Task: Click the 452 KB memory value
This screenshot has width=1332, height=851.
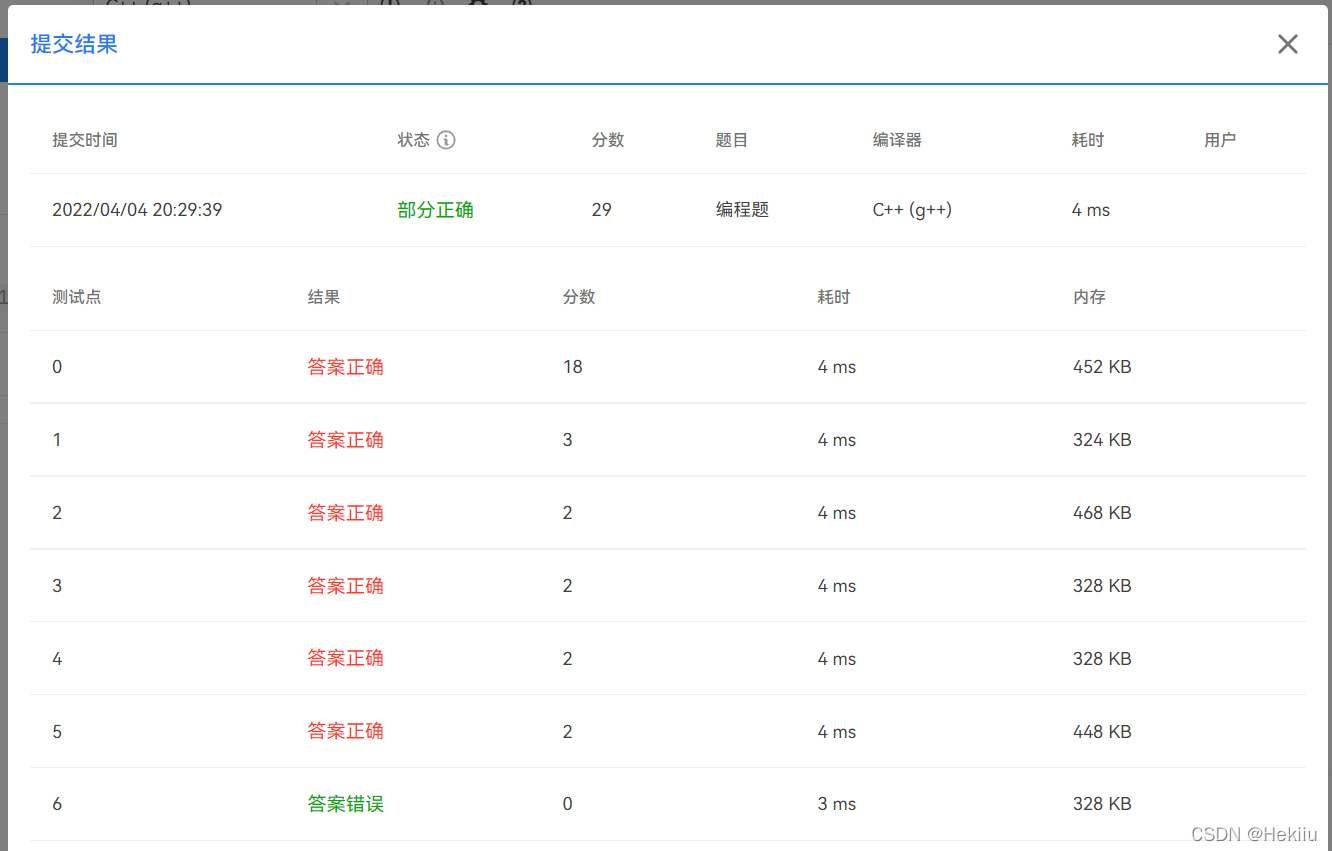Action: click(x=1102, y=367)
